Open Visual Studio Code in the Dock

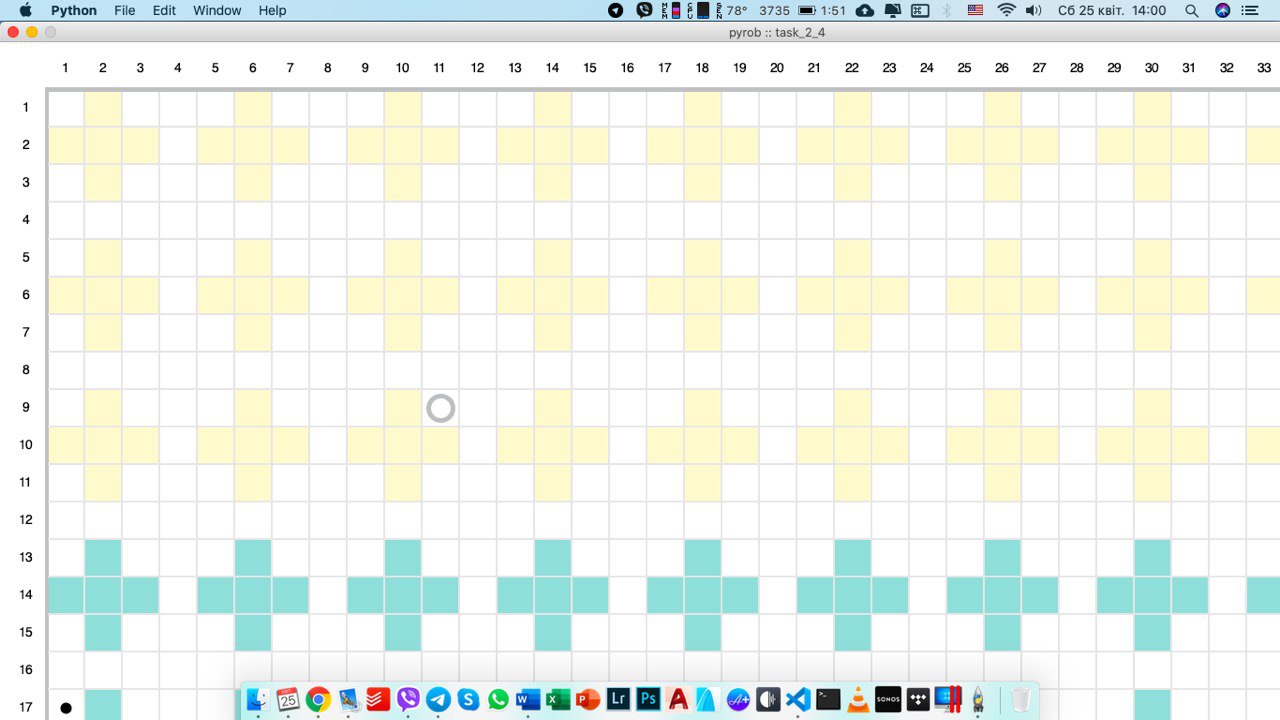(x=798, y=700)
